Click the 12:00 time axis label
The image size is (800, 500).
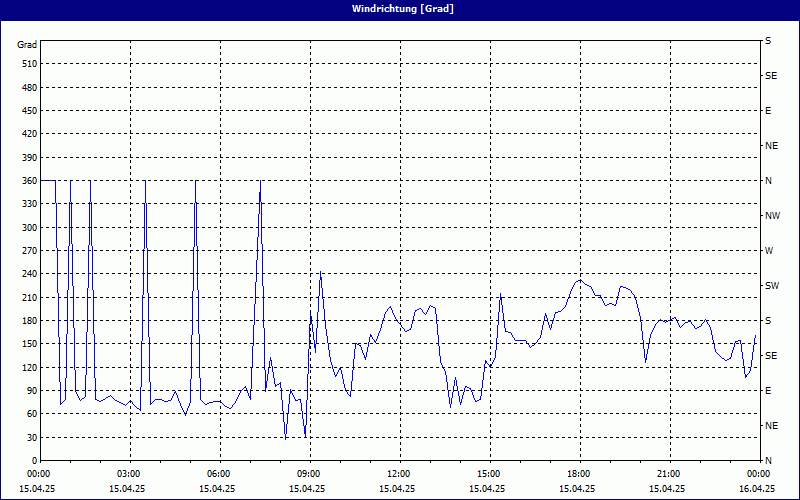(x=398, y=474)
